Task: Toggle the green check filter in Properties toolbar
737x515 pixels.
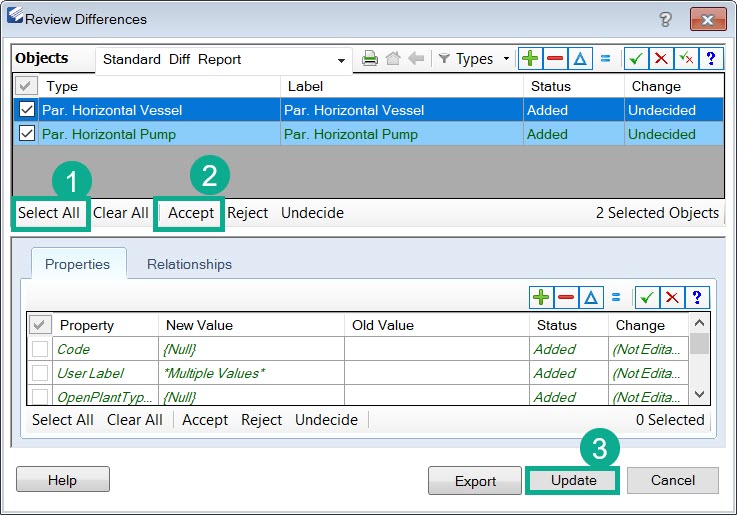Action: click(647, 297)
